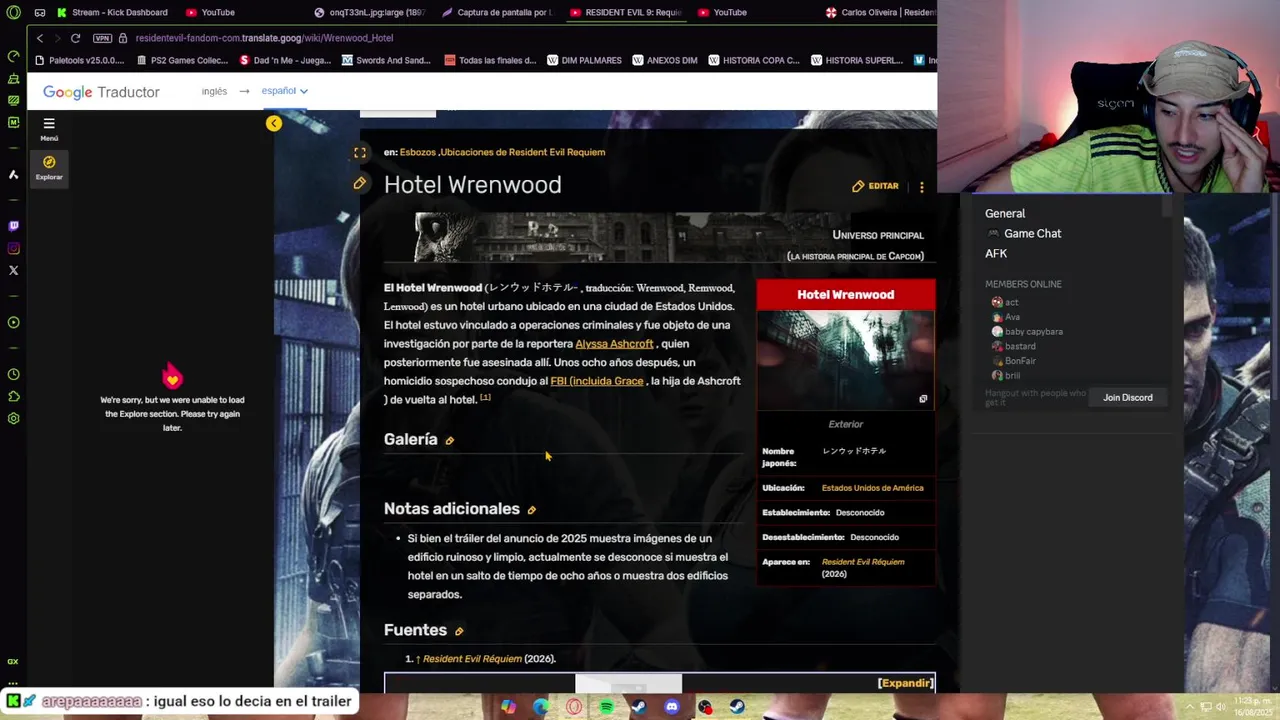Switch to Carlos Oliveira Resident tab
Viewport: 1280px width, 720px height.
(x=881, y=12)
